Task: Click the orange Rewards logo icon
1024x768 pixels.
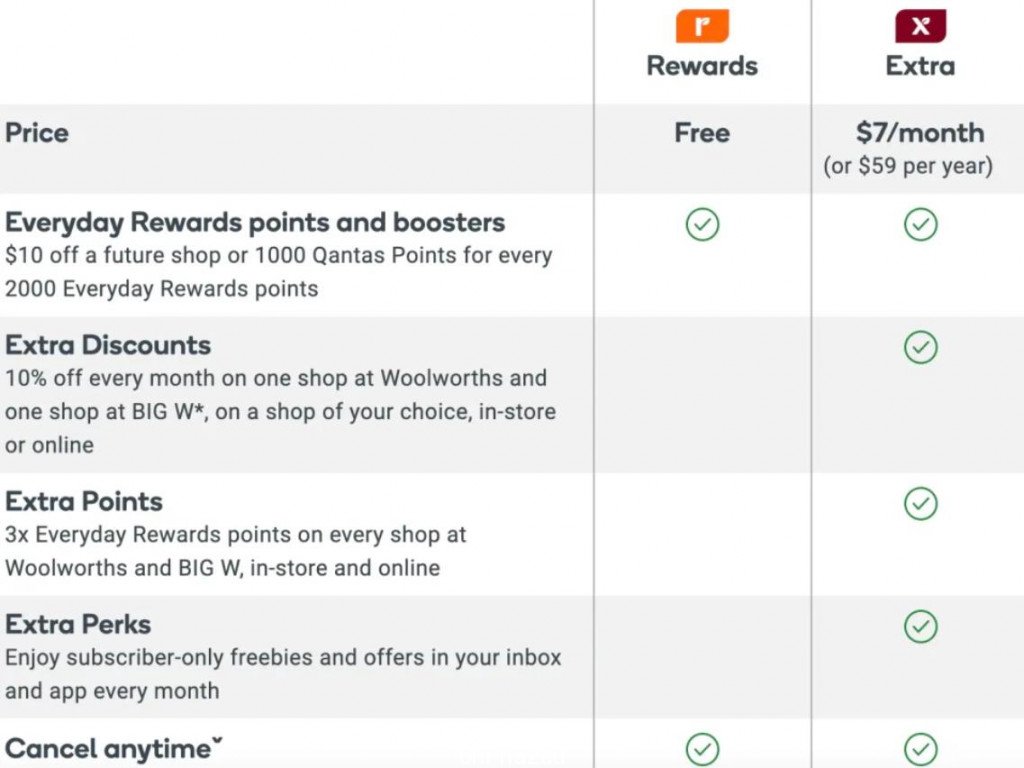Action: click(x=702, y=26)
